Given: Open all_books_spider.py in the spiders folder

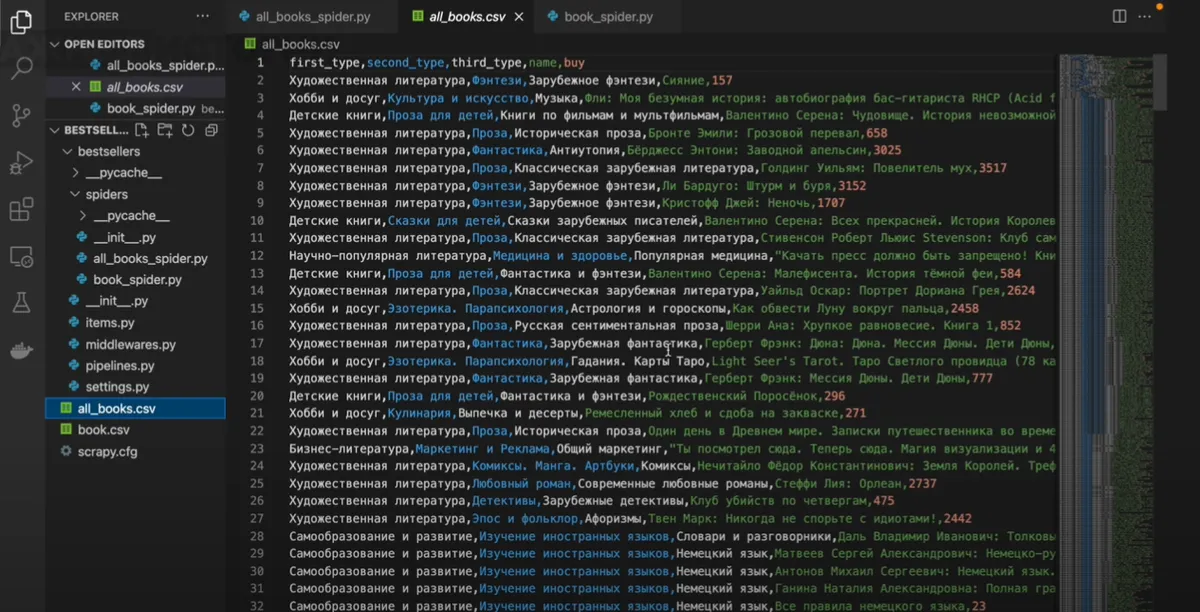Looking at the screenshot, I should coord(150,258).
